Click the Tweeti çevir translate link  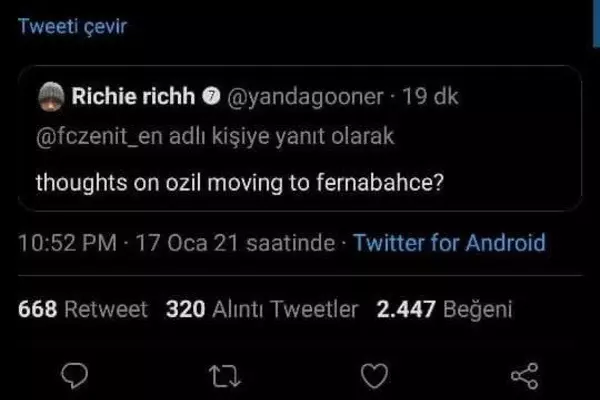[x=73, y=27]
